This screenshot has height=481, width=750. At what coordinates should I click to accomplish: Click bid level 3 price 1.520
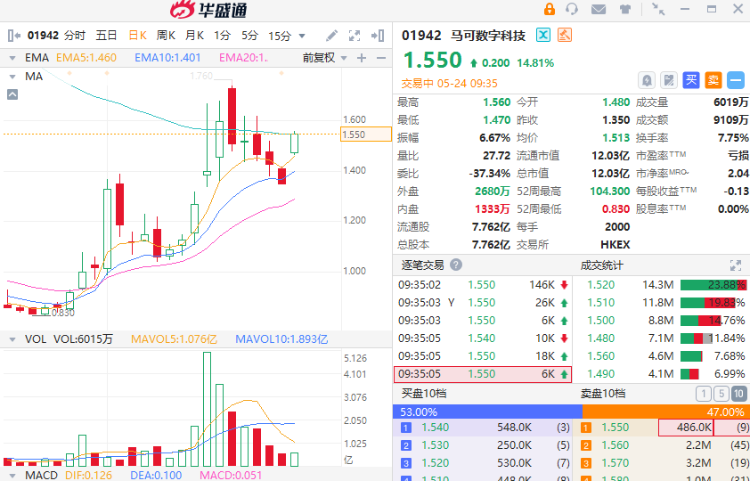point(435,463)
